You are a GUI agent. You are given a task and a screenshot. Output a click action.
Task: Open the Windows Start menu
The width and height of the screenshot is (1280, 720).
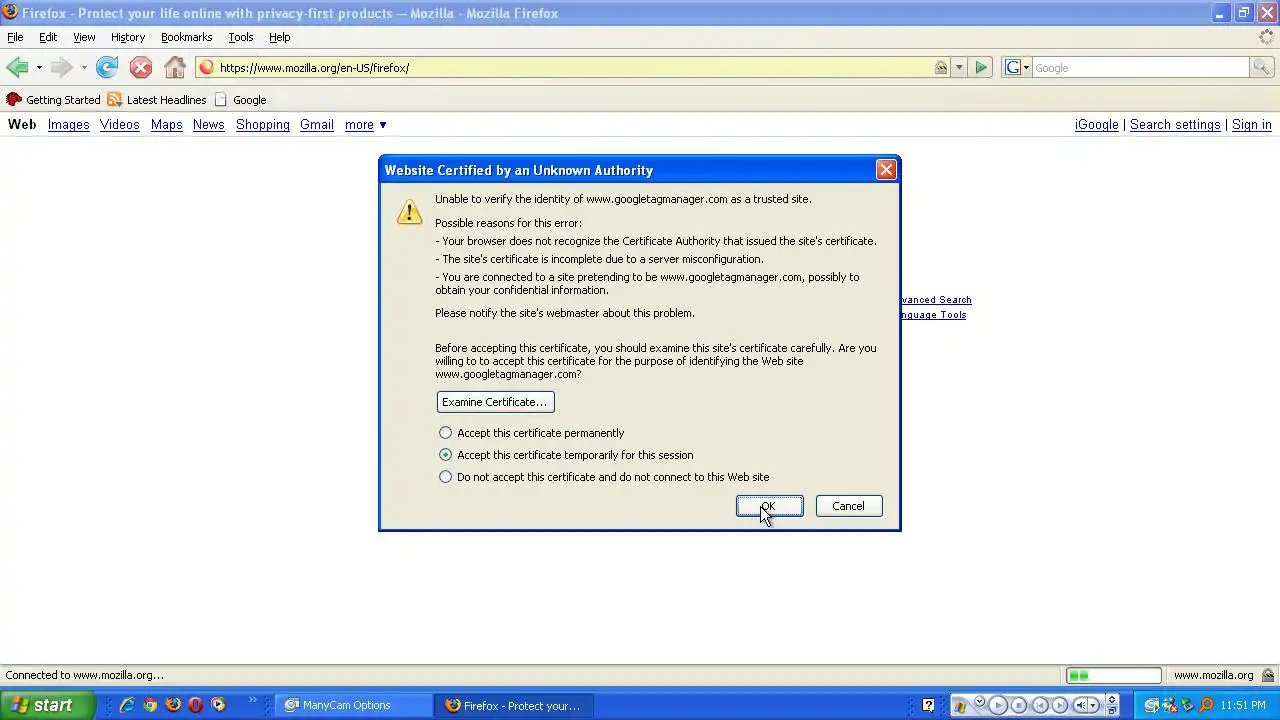47,705
